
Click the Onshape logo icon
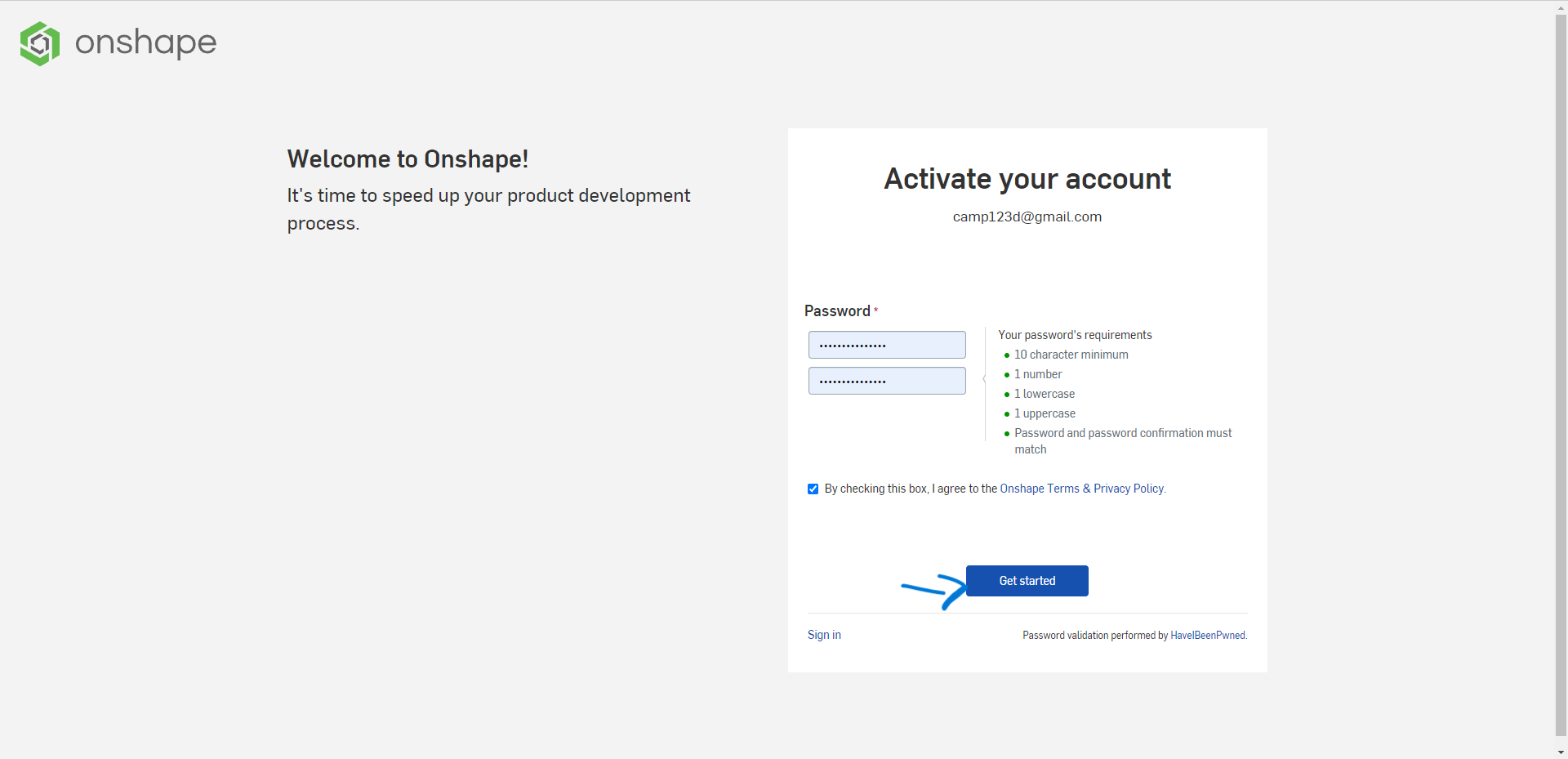[40, 43]
